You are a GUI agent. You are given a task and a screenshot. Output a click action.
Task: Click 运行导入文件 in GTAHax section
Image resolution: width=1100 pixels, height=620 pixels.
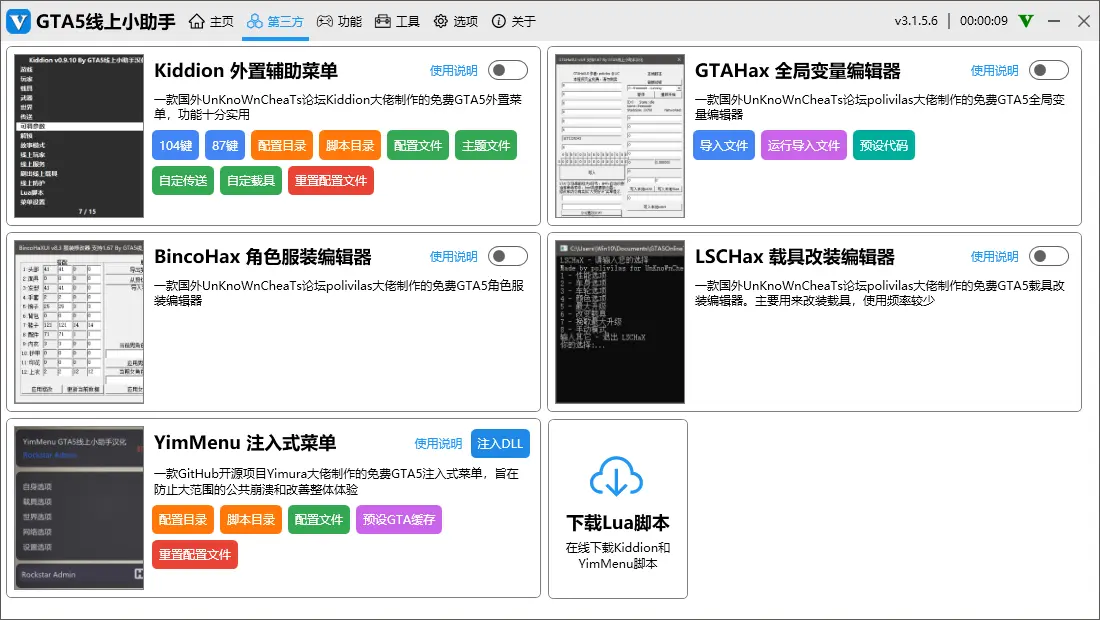[x=803, y=145]
